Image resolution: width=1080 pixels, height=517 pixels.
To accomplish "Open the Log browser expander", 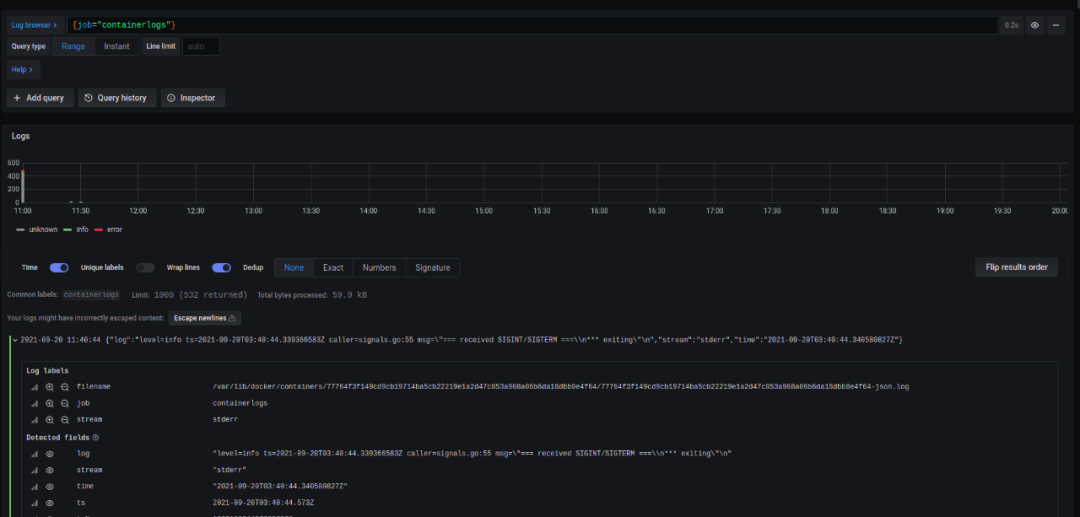I will click(35, 24).
